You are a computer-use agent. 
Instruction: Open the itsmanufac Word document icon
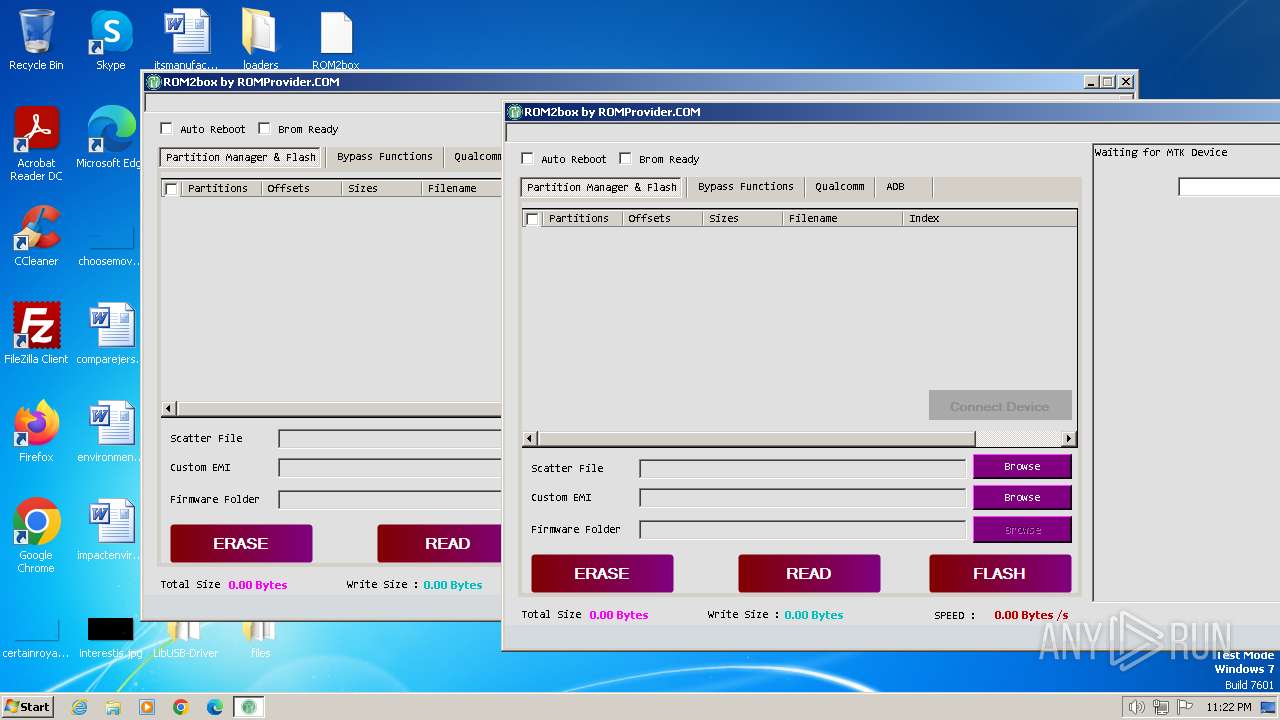(x=186, y=40)
